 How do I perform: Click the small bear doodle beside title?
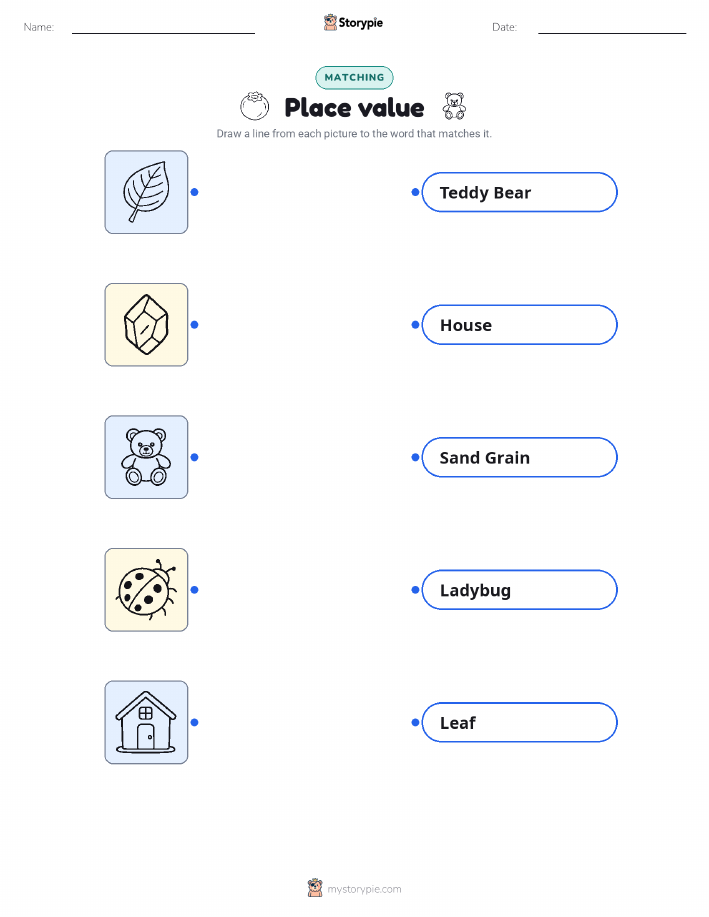pyautogui.click(x=454, y=106)
